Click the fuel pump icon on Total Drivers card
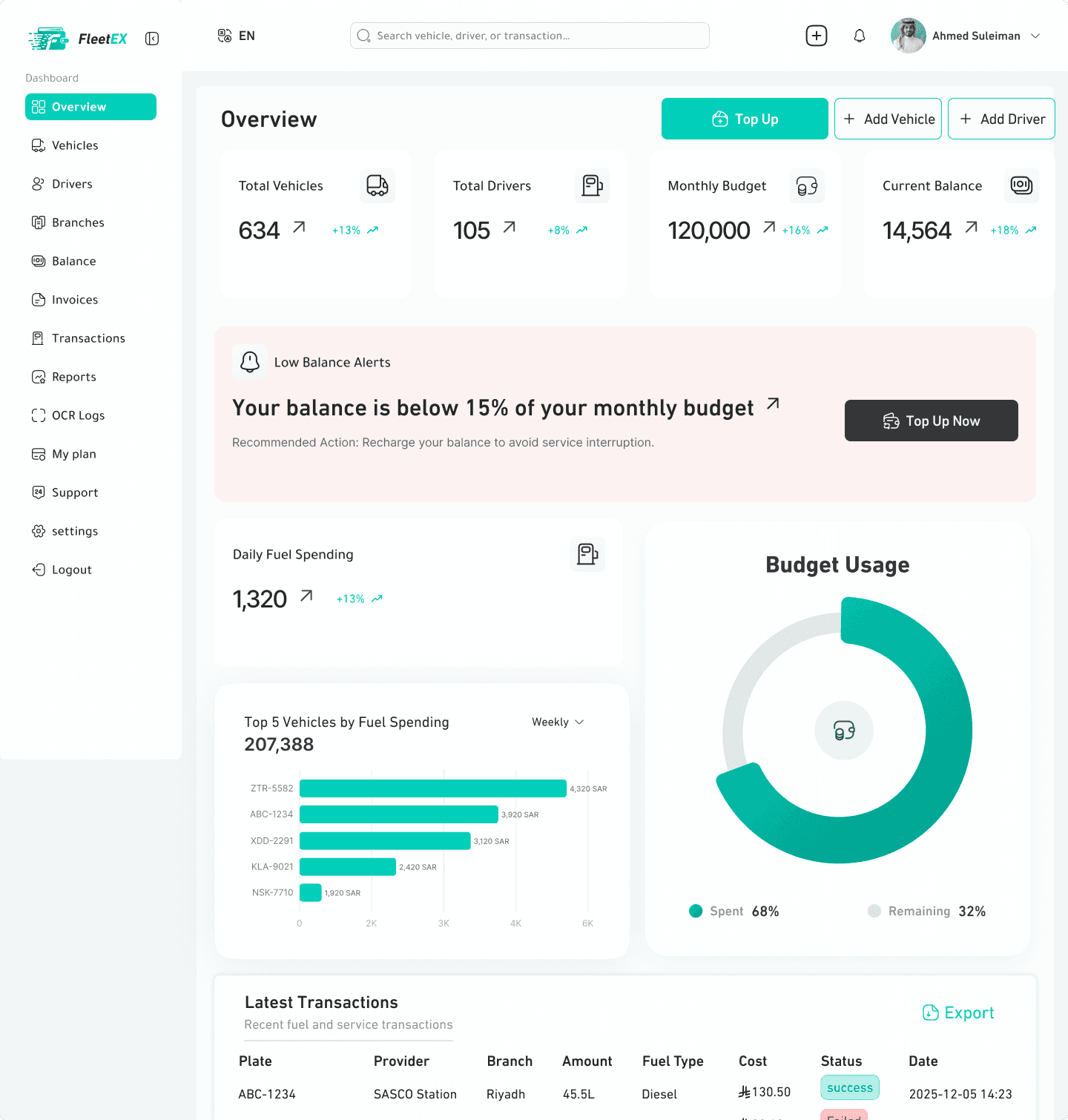Image resolution: width=1068 pixels, height=1120 pixels. 593,185
